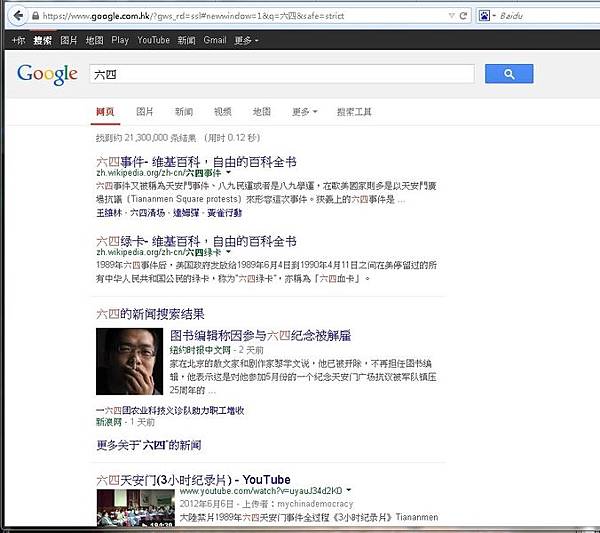Viewport: 600px width, 533px height.
Task: Click the padlock security icon in address bar
Action: tap(36, 16)
